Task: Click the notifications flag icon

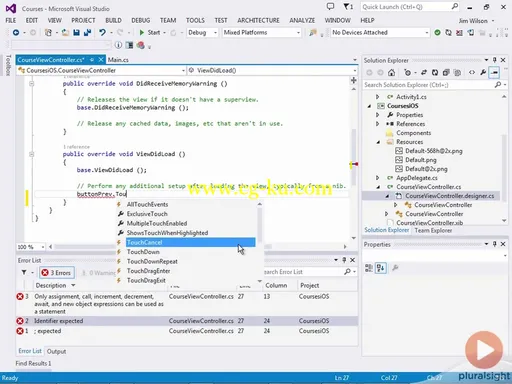Action: coord(348,6)
